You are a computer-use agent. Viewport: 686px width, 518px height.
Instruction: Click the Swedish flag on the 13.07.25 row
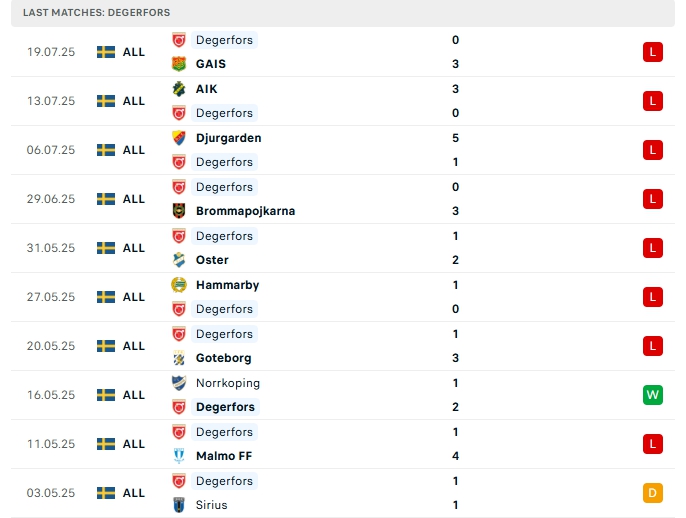pos(106,101)
